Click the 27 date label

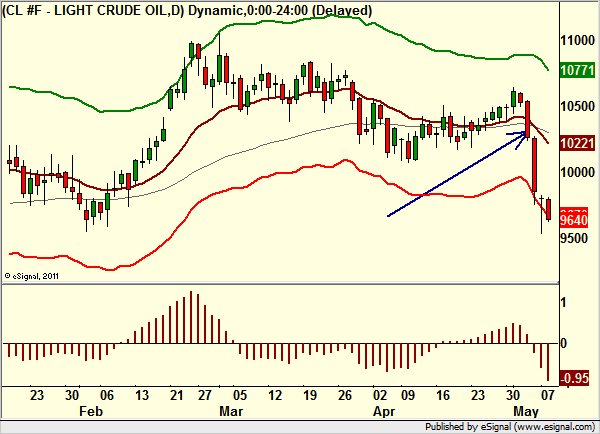205,395
